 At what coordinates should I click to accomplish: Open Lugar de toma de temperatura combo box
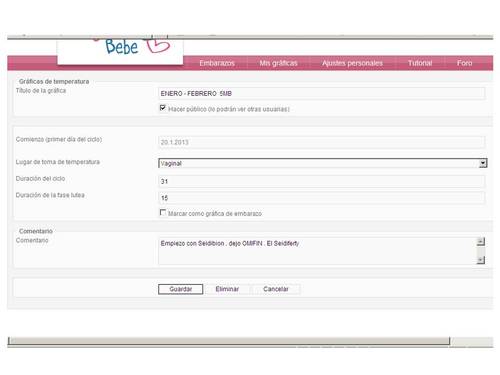pos(323,163)
